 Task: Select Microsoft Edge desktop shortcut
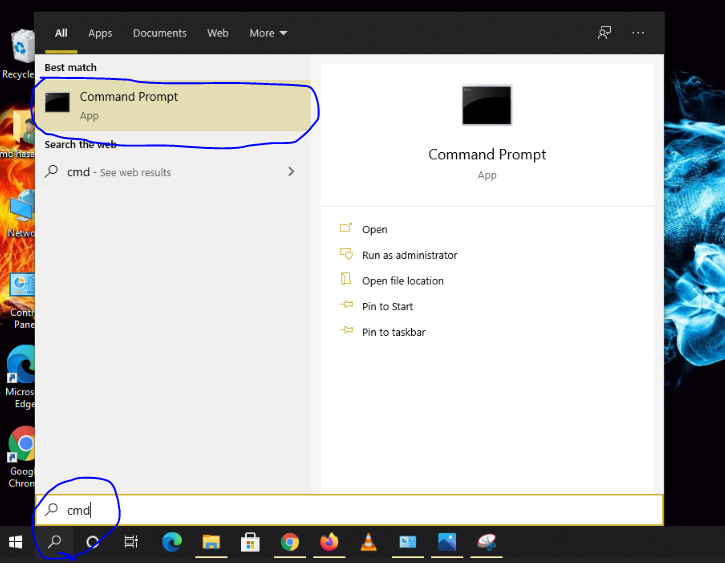point(19,377)
